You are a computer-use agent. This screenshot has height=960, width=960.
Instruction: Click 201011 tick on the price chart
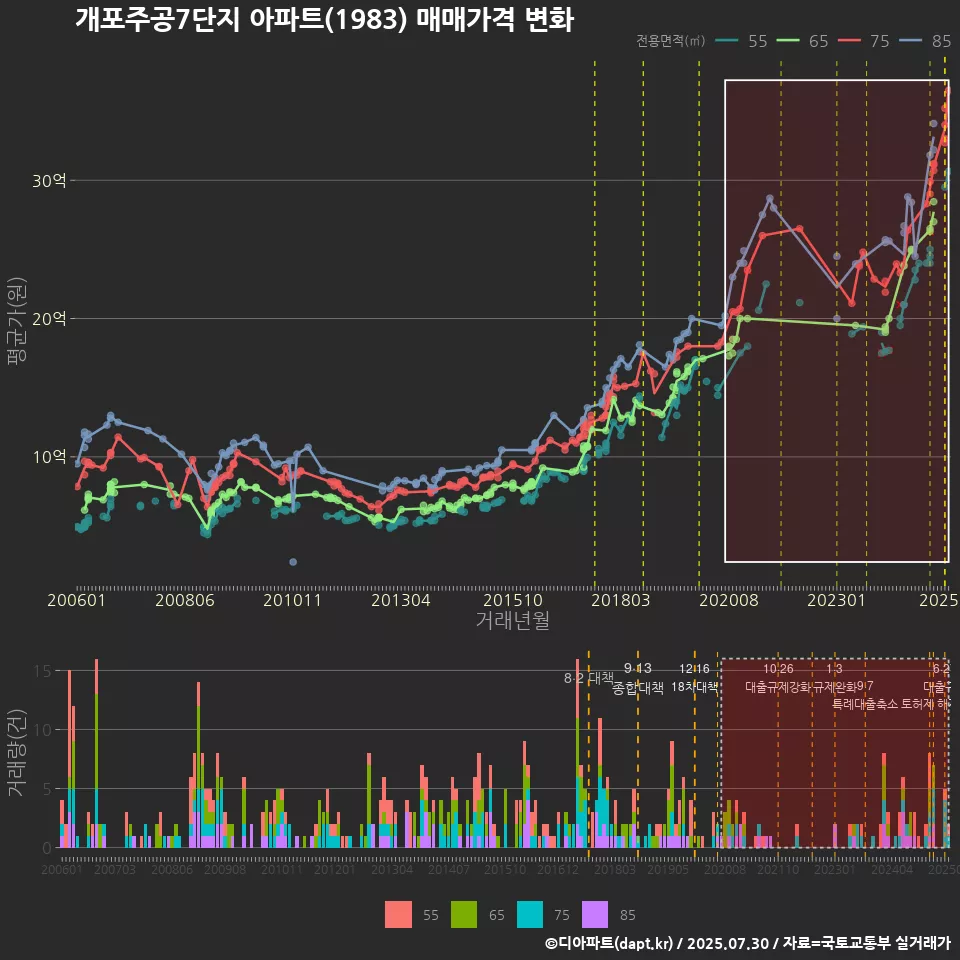293,600
